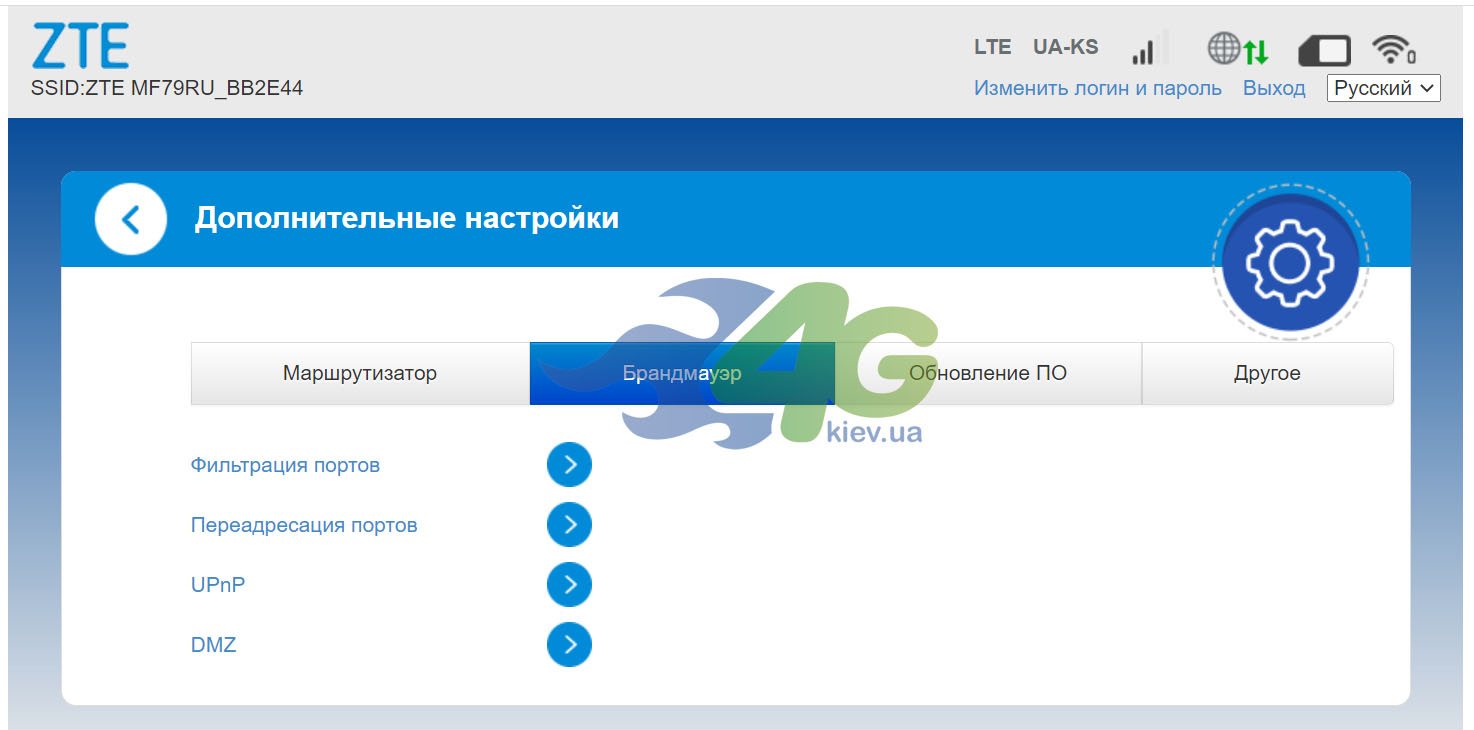
Task: Open the Переадресация портов link
Action: coord(304,525)
